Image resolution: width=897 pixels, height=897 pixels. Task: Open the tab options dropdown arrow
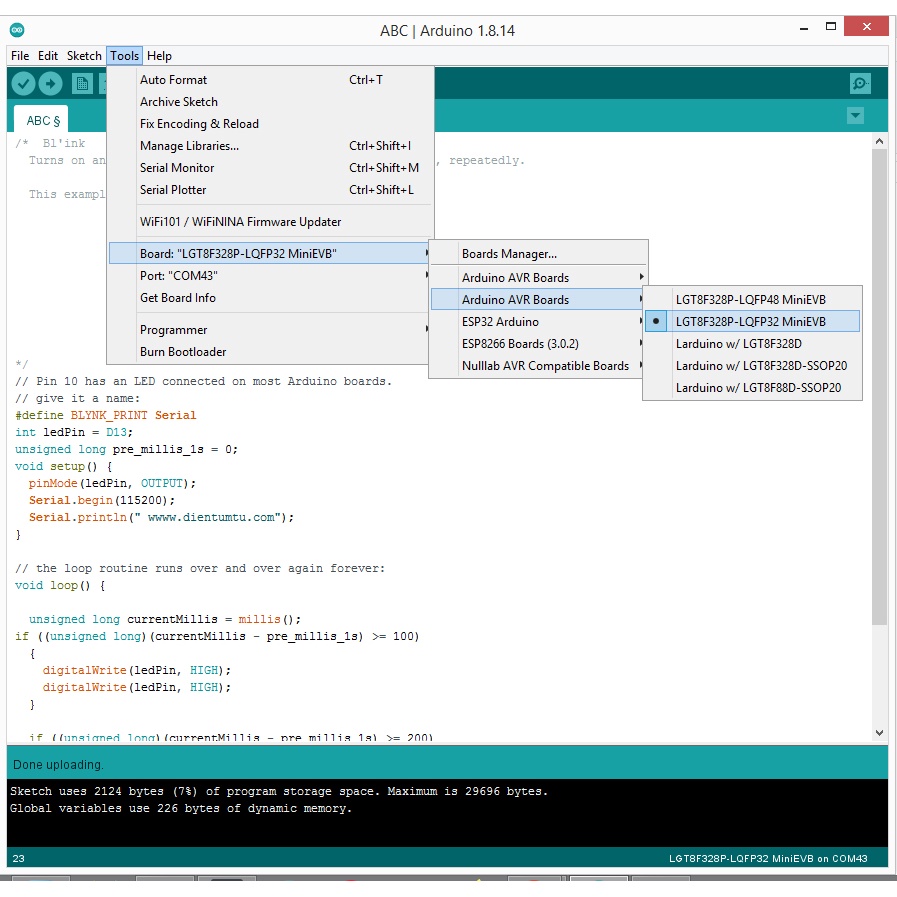click(855, 116)
